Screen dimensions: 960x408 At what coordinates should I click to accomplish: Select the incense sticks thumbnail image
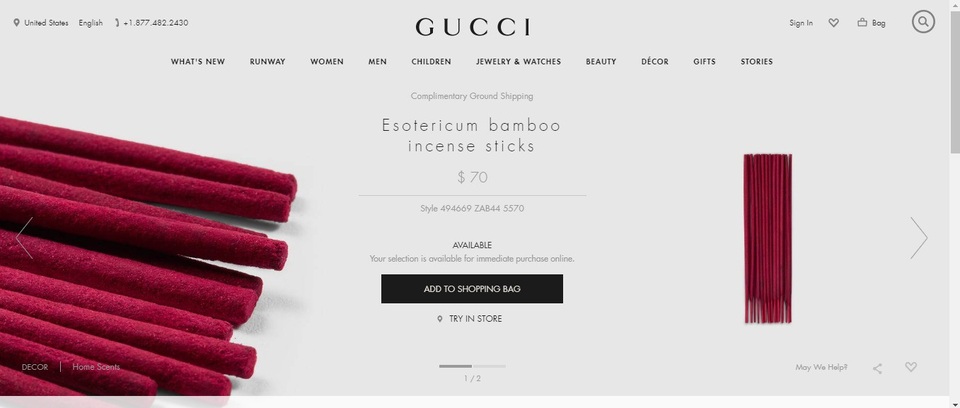[768, 238]
